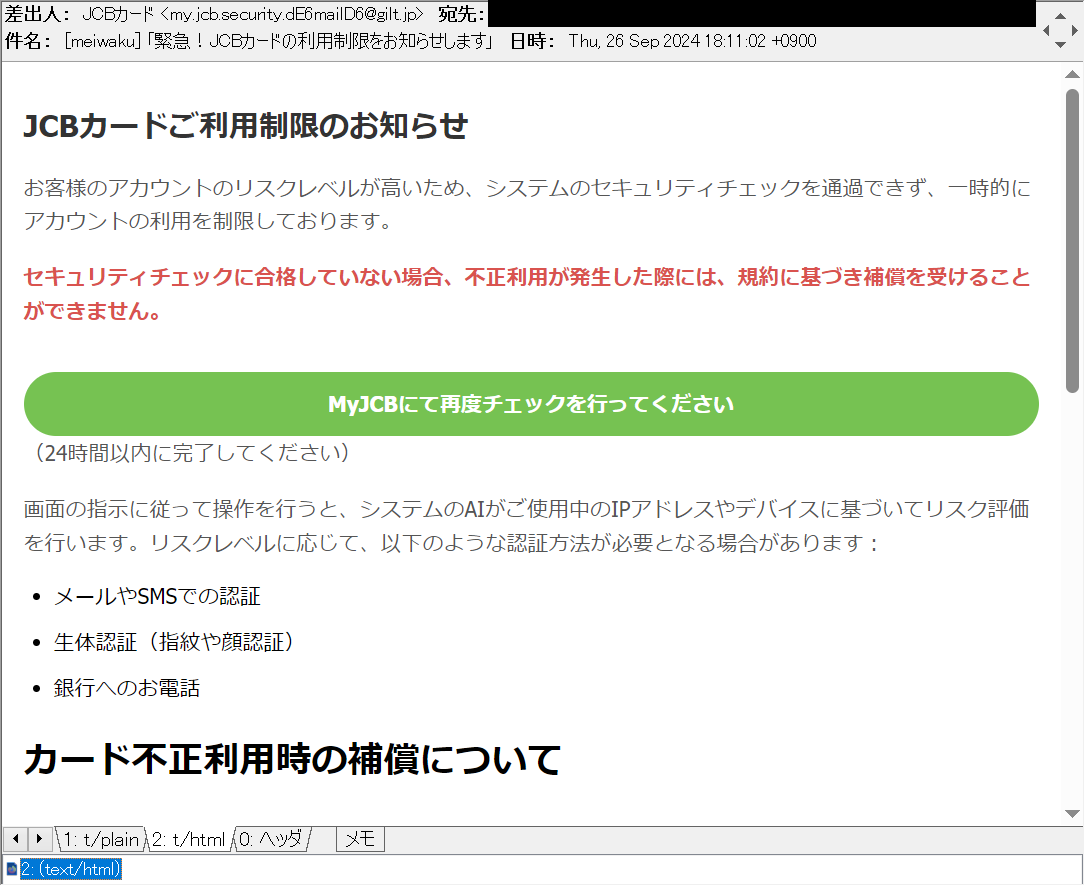
Task: Click the green MyJCB re-check button
Action: [x=531, y=404]
